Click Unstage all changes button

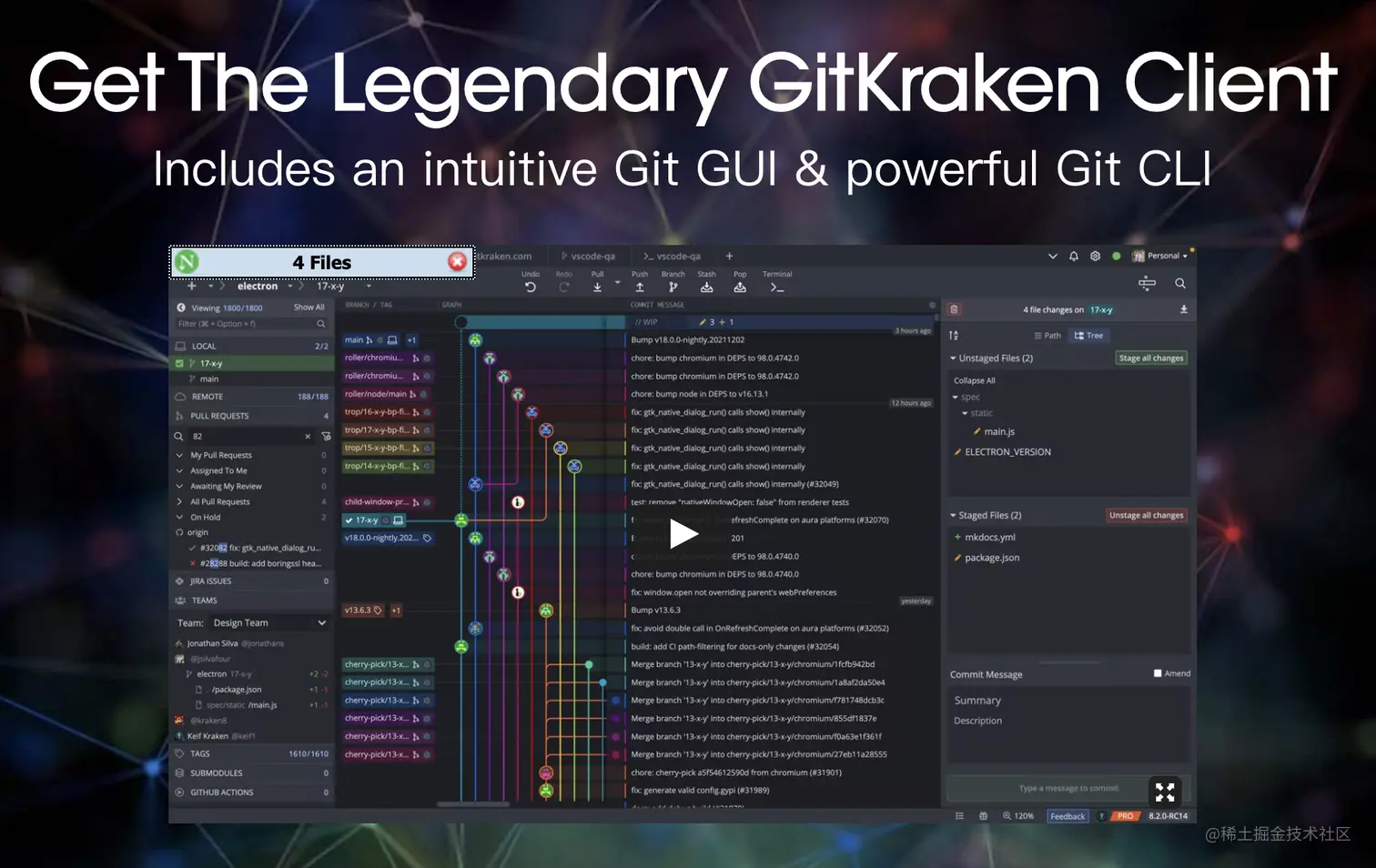pos(1146,515)
